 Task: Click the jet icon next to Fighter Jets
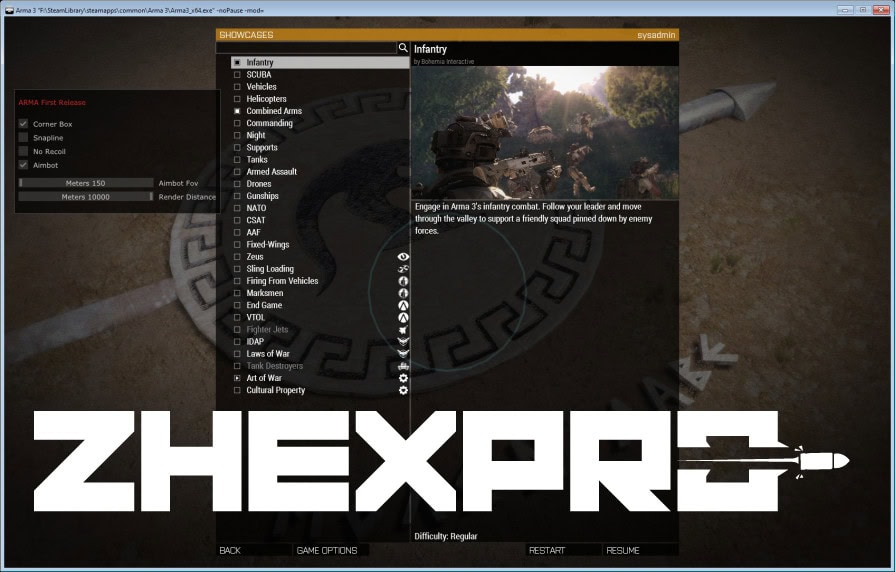point(403,330)
